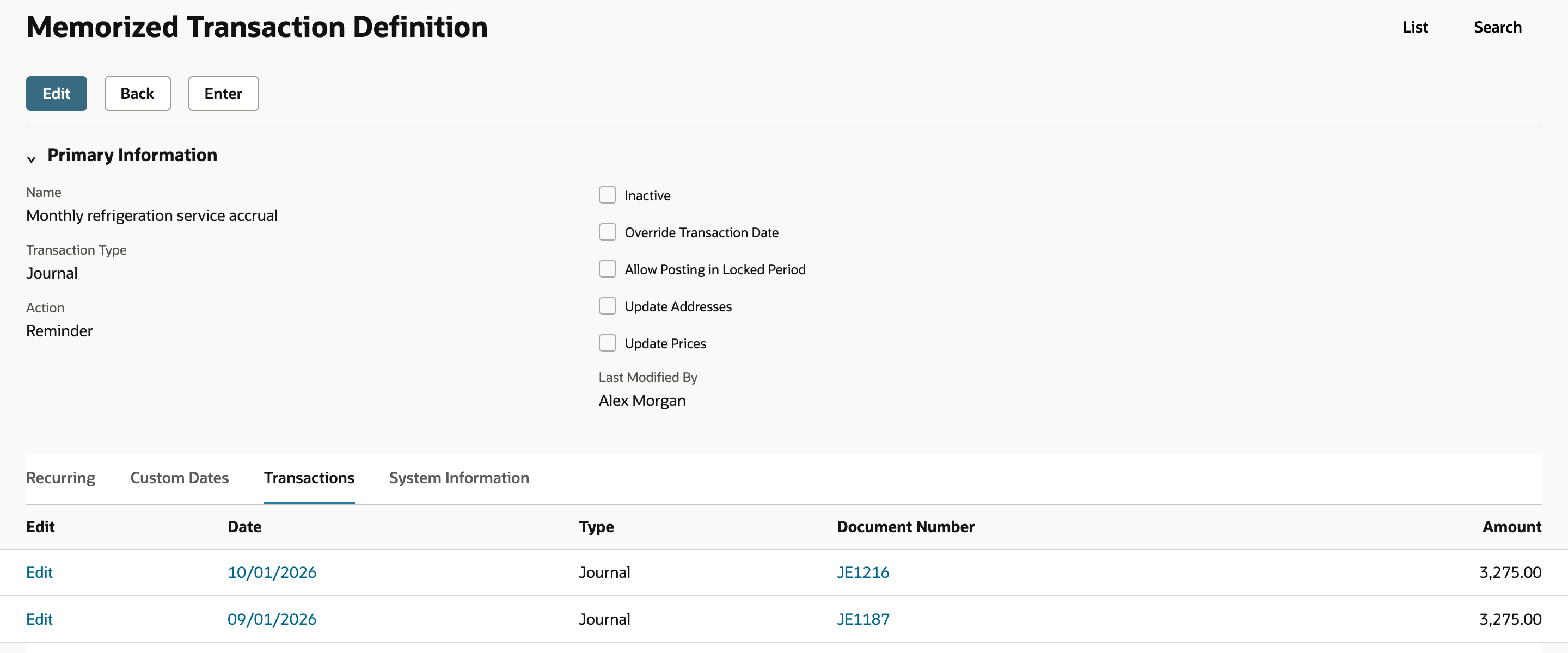Click the Amount column header

(x=1512, y=527)
